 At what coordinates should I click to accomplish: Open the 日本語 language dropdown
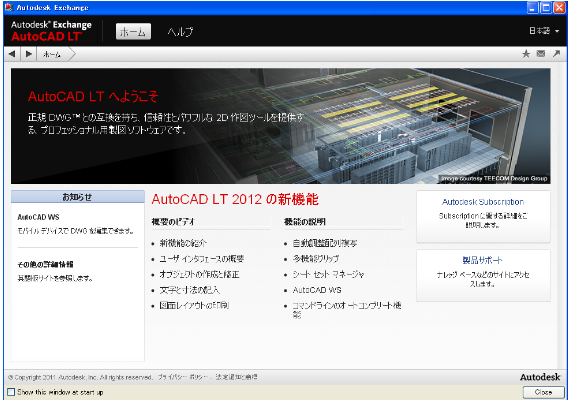(544, 31)
